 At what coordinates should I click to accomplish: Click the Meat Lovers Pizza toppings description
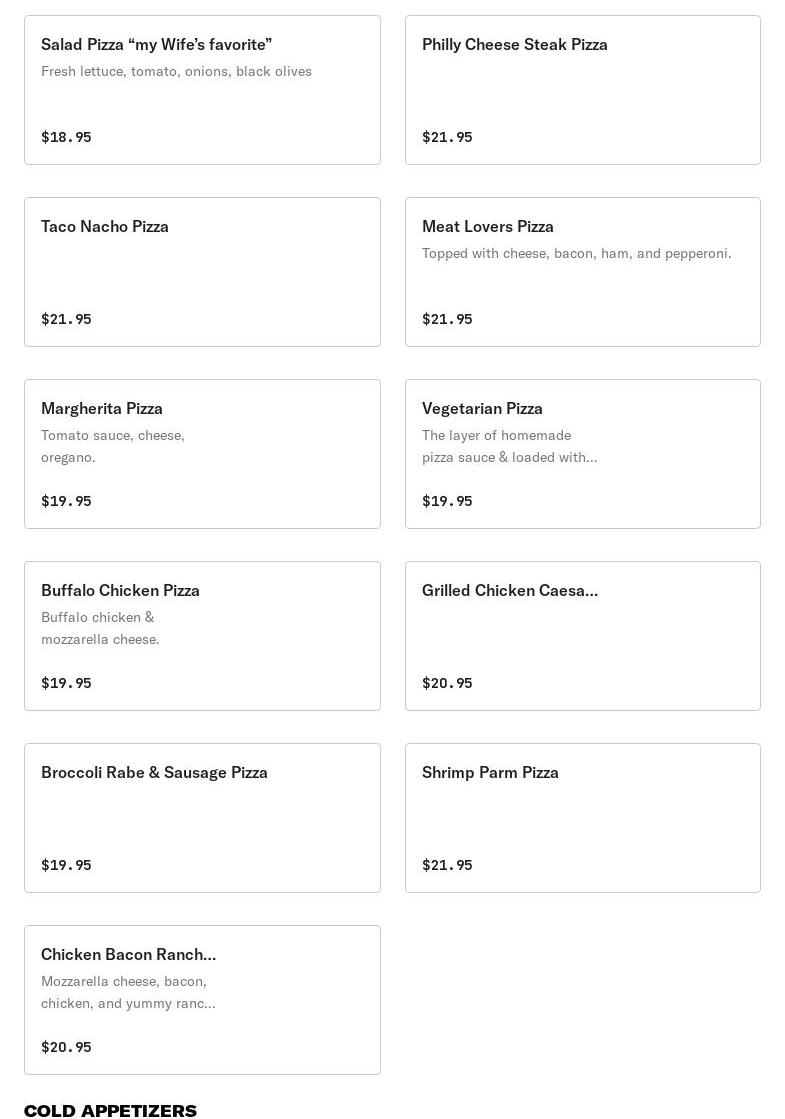coord(576,254)
